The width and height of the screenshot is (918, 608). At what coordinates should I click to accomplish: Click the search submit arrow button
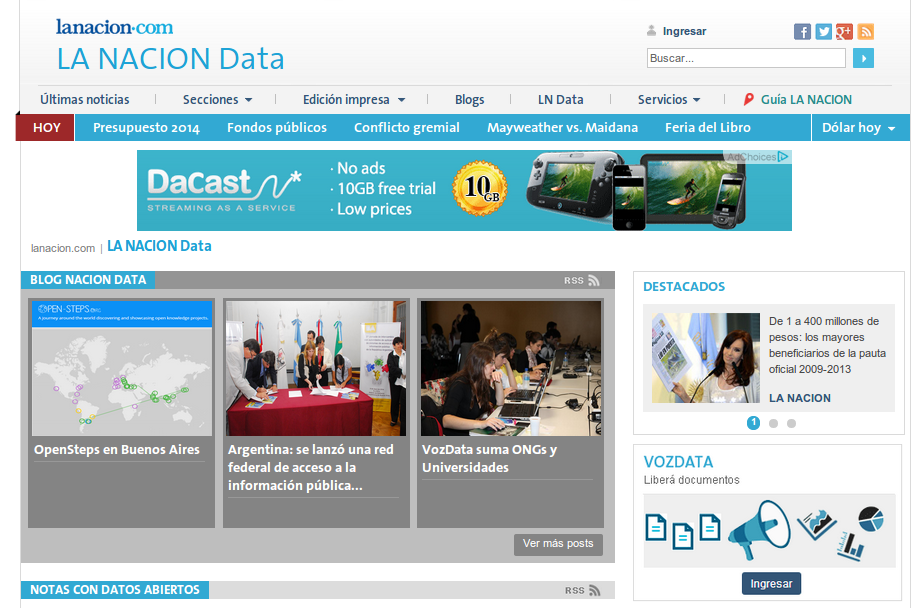point(863,58)
